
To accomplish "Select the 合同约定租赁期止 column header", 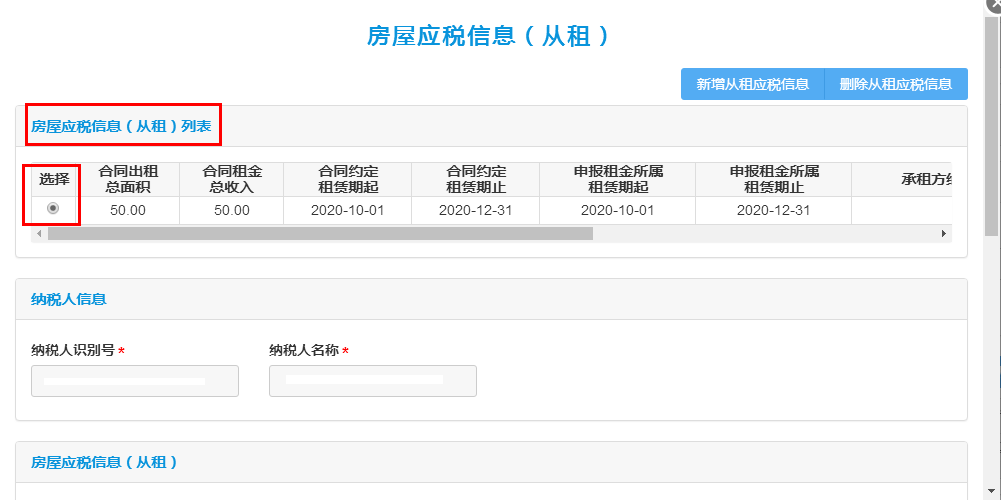I will pos(475,179).
